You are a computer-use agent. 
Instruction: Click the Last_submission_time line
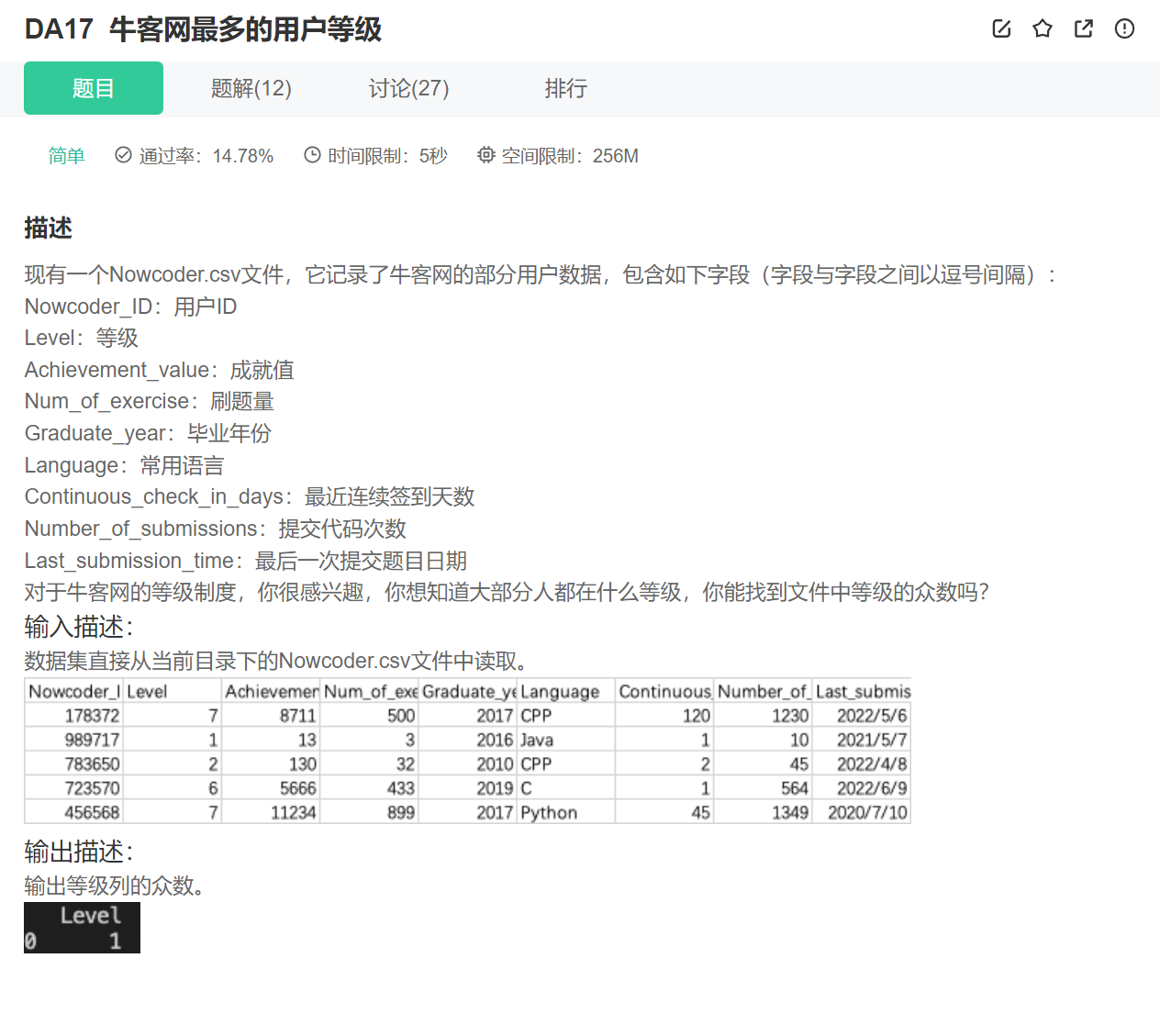pos(246,561)
